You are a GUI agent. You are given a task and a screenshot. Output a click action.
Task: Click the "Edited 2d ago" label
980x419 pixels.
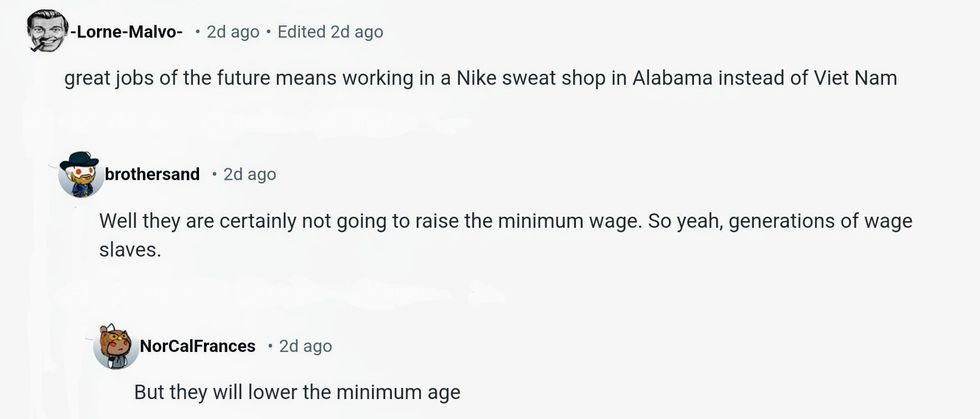click(330, 32)
